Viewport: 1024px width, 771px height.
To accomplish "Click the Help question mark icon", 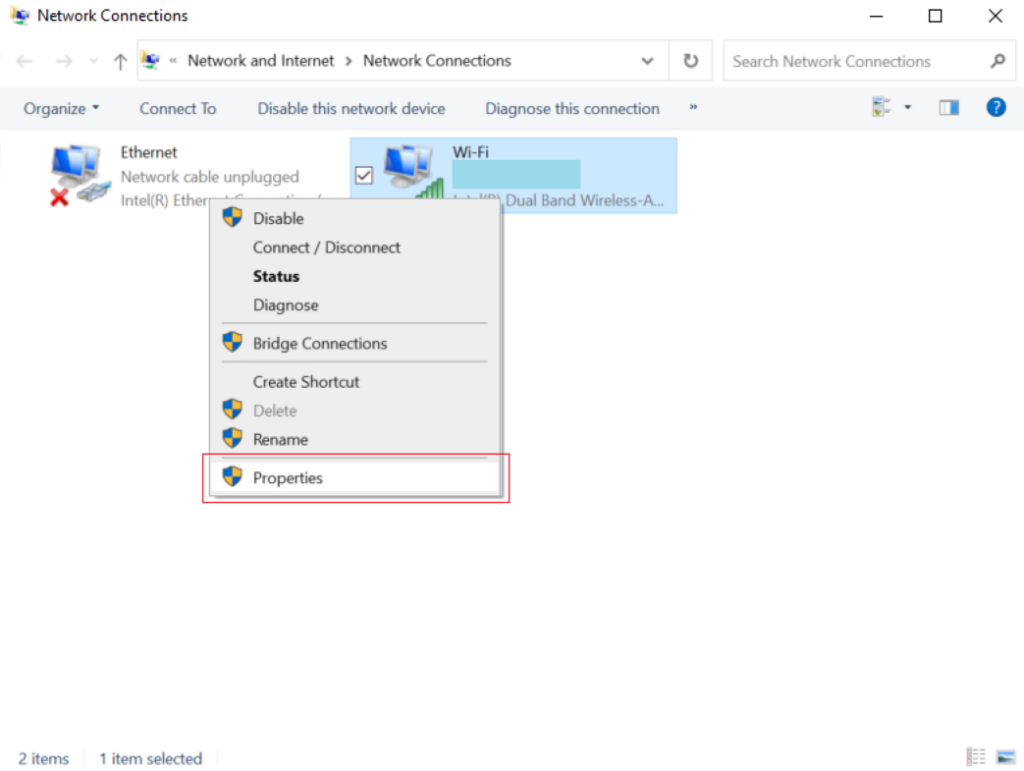I will tap(995, 108).
